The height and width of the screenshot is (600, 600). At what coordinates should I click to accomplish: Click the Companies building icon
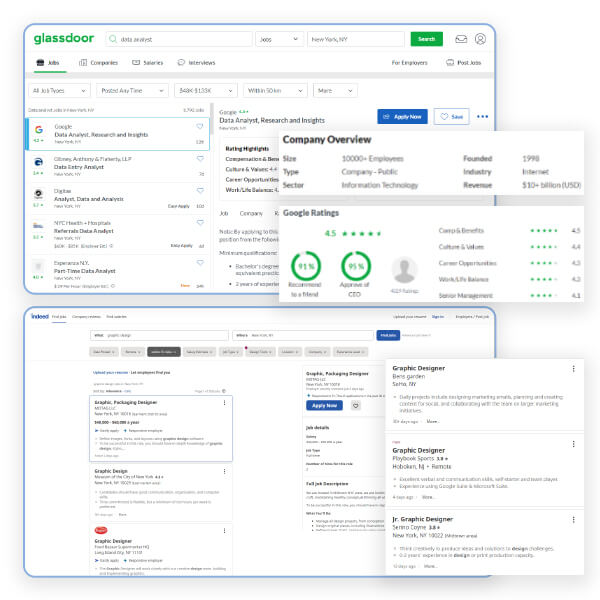(x=83, y=62)
